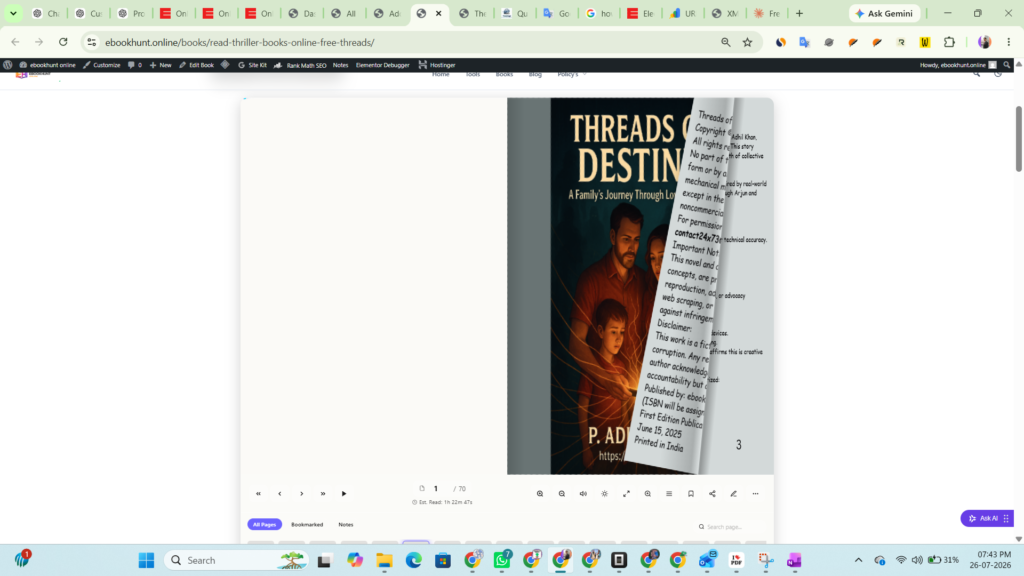Select the All Pages tab
1024x576 pixels.
coord(264,524)
